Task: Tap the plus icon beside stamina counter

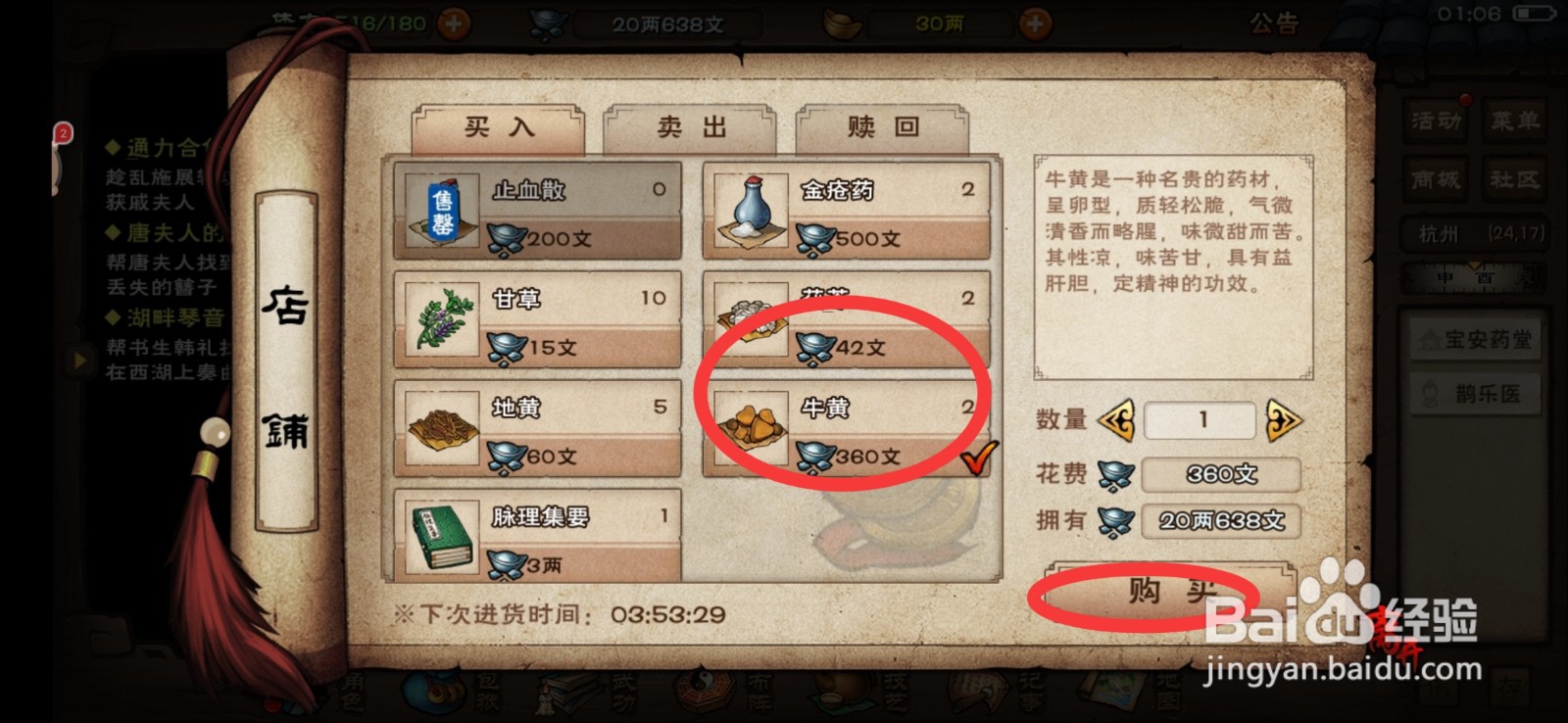Action: pyautogui.click(x=453, y=24)
